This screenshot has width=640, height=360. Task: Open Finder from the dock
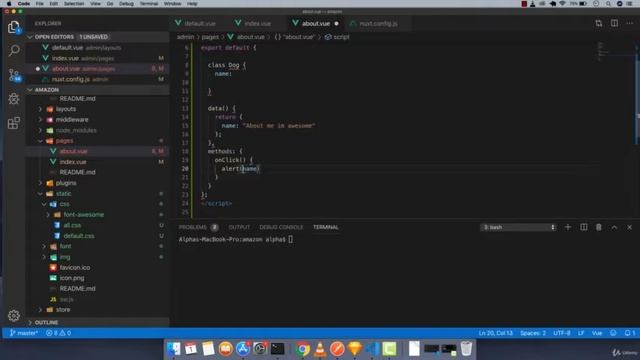pos(173,349)
